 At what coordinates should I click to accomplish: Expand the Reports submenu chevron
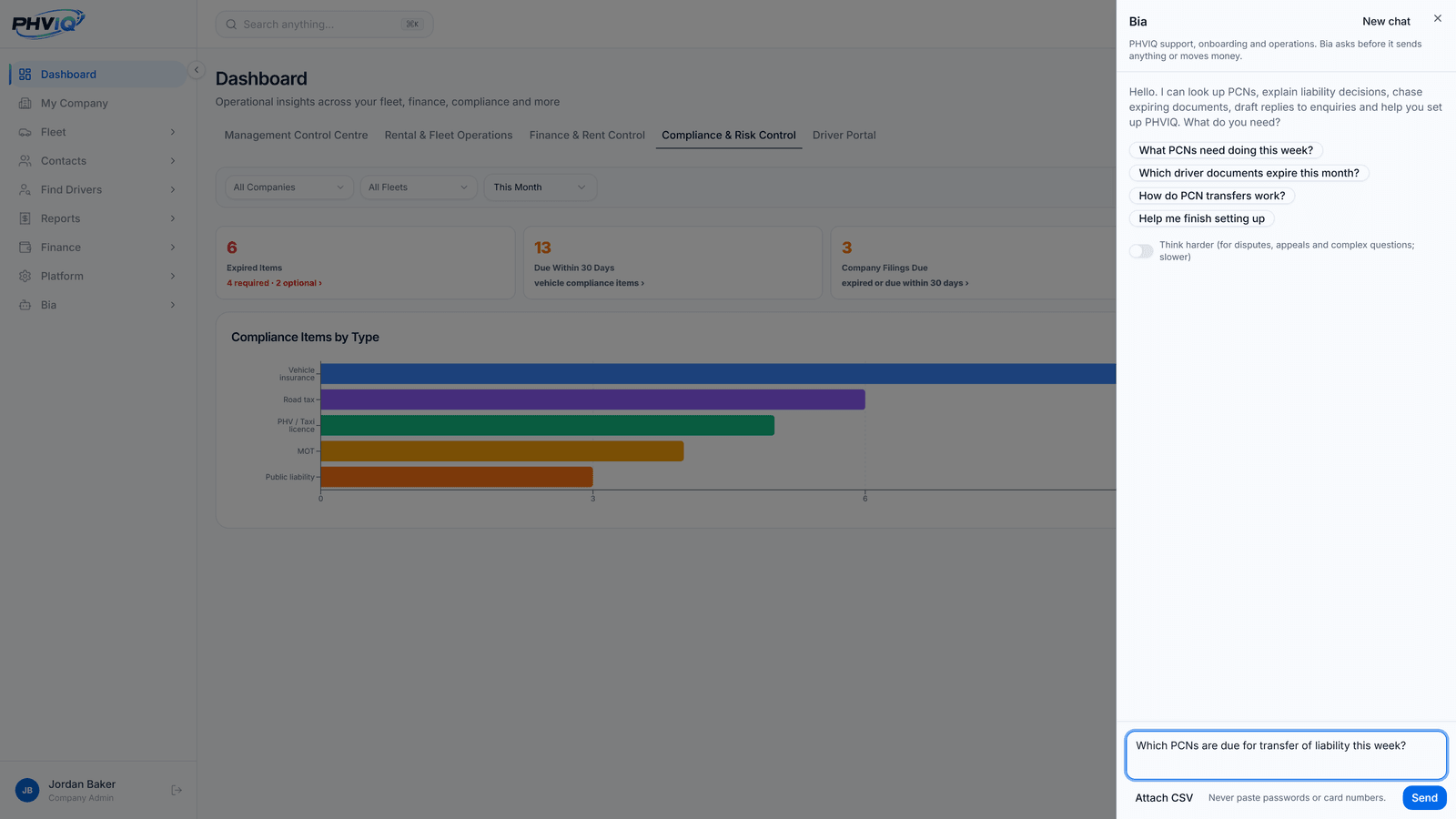tap(173, 218)
